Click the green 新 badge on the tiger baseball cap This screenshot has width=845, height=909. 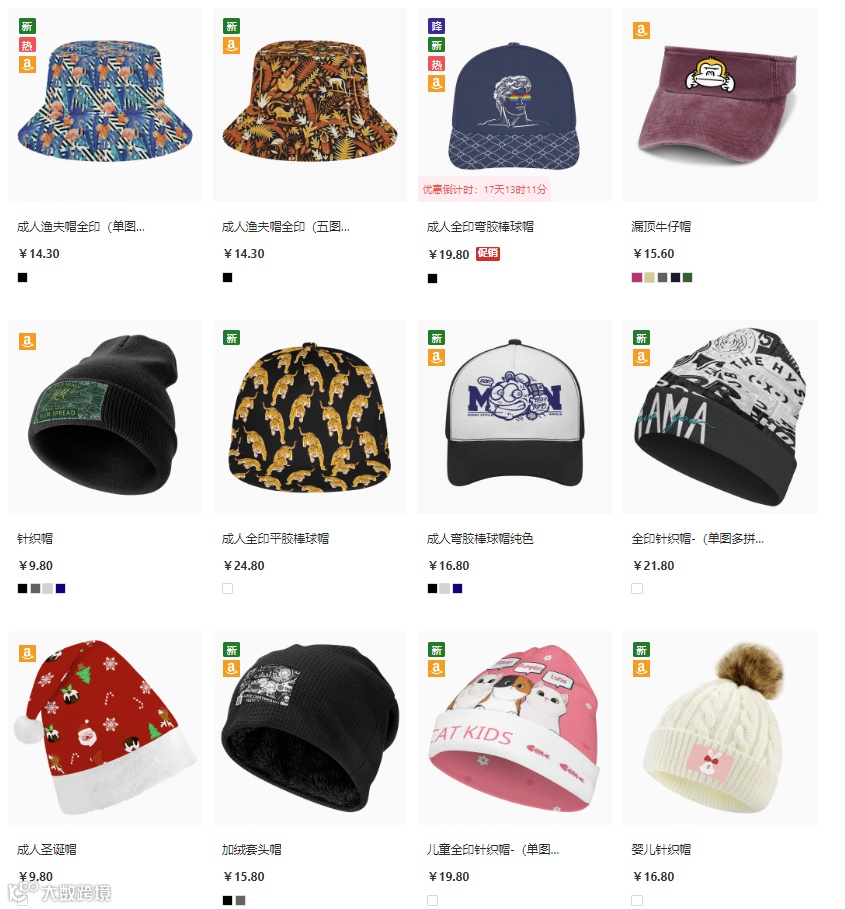(232, 337)
